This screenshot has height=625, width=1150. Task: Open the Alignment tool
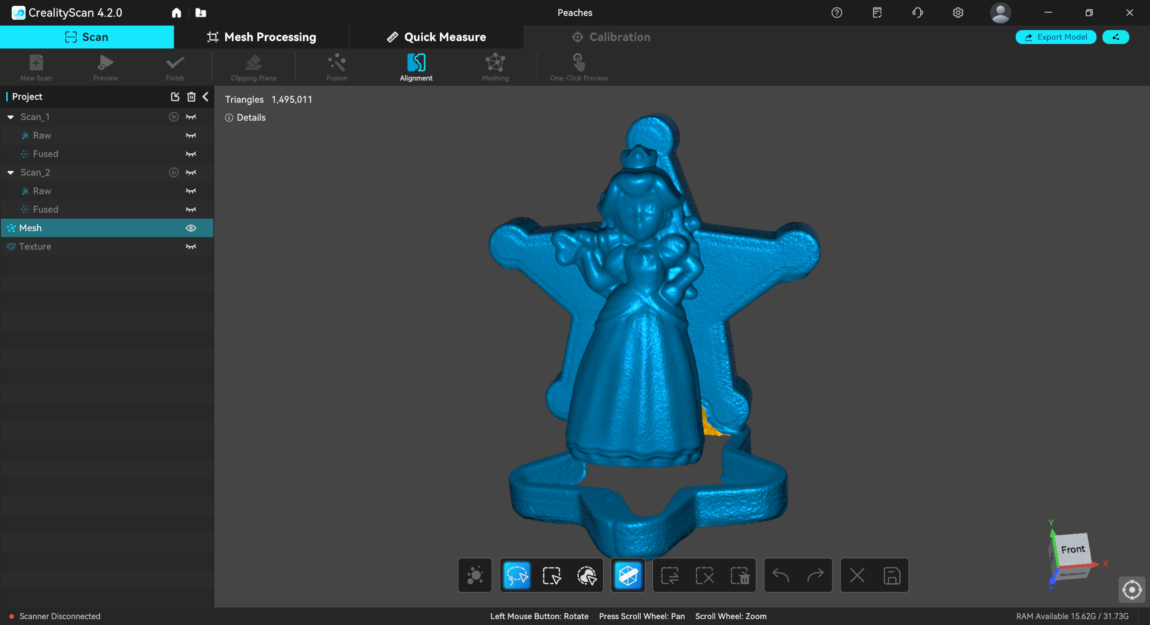point(416,67)
